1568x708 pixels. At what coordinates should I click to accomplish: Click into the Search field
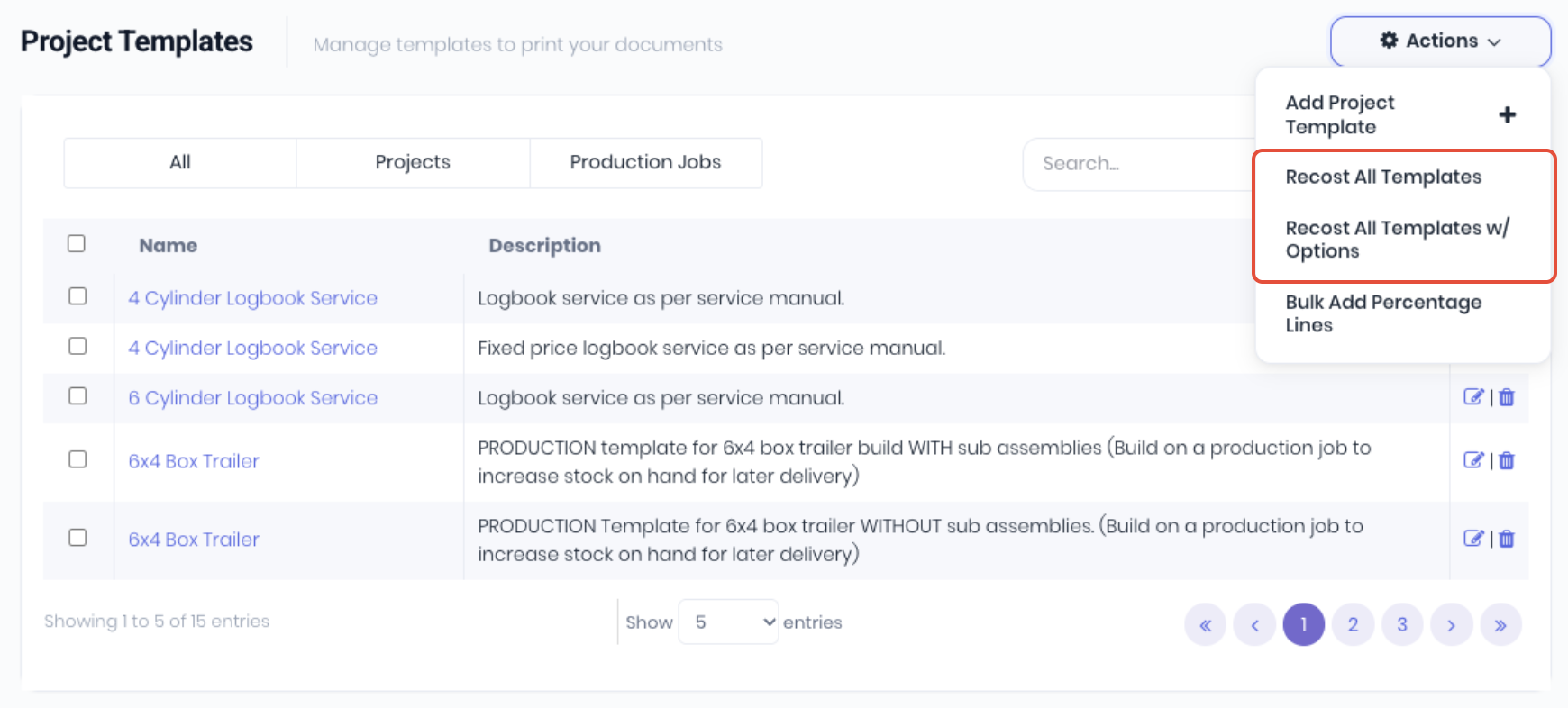click(x=1140, y=164)
